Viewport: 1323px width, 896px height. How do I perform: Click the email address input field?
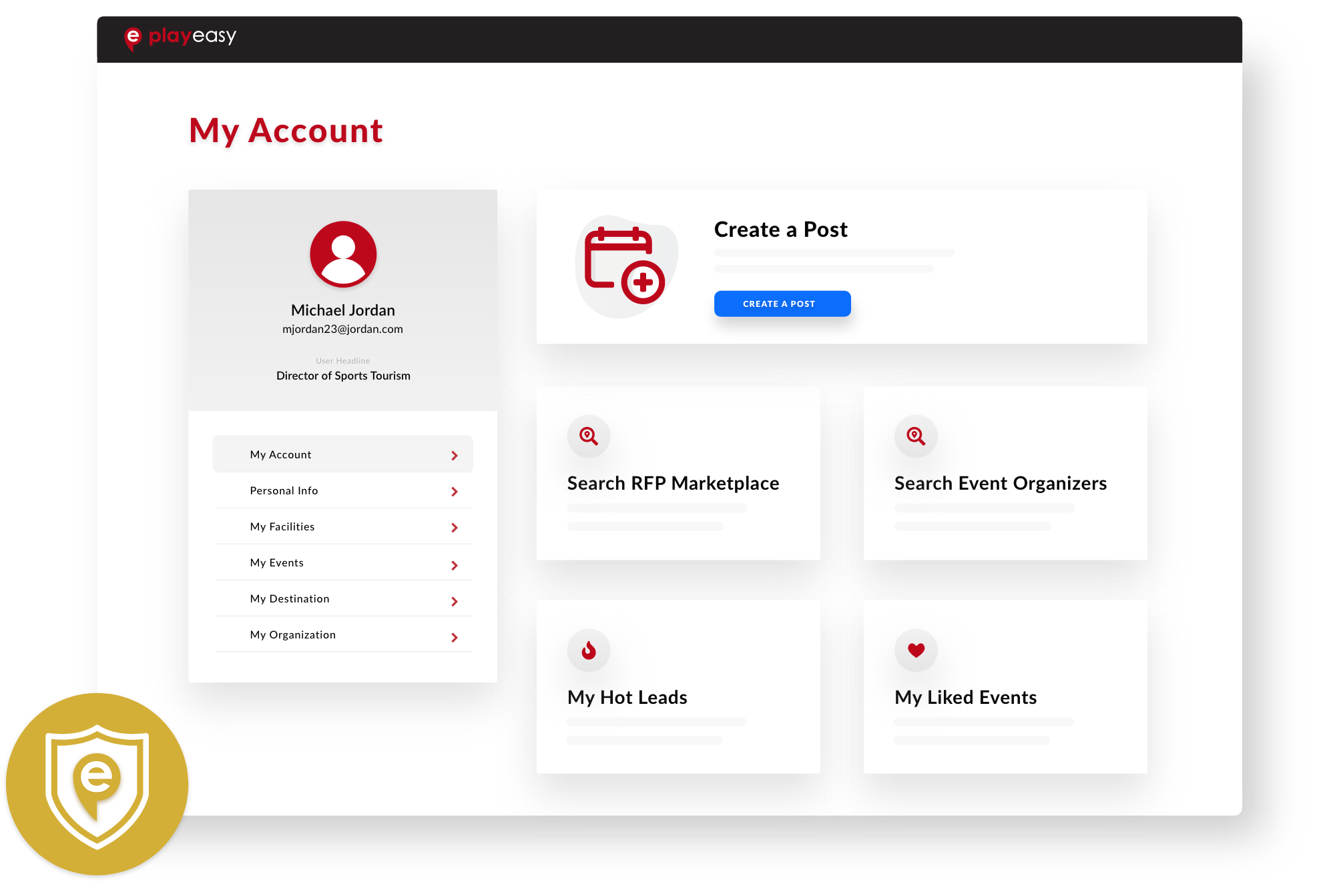(343, 328)
